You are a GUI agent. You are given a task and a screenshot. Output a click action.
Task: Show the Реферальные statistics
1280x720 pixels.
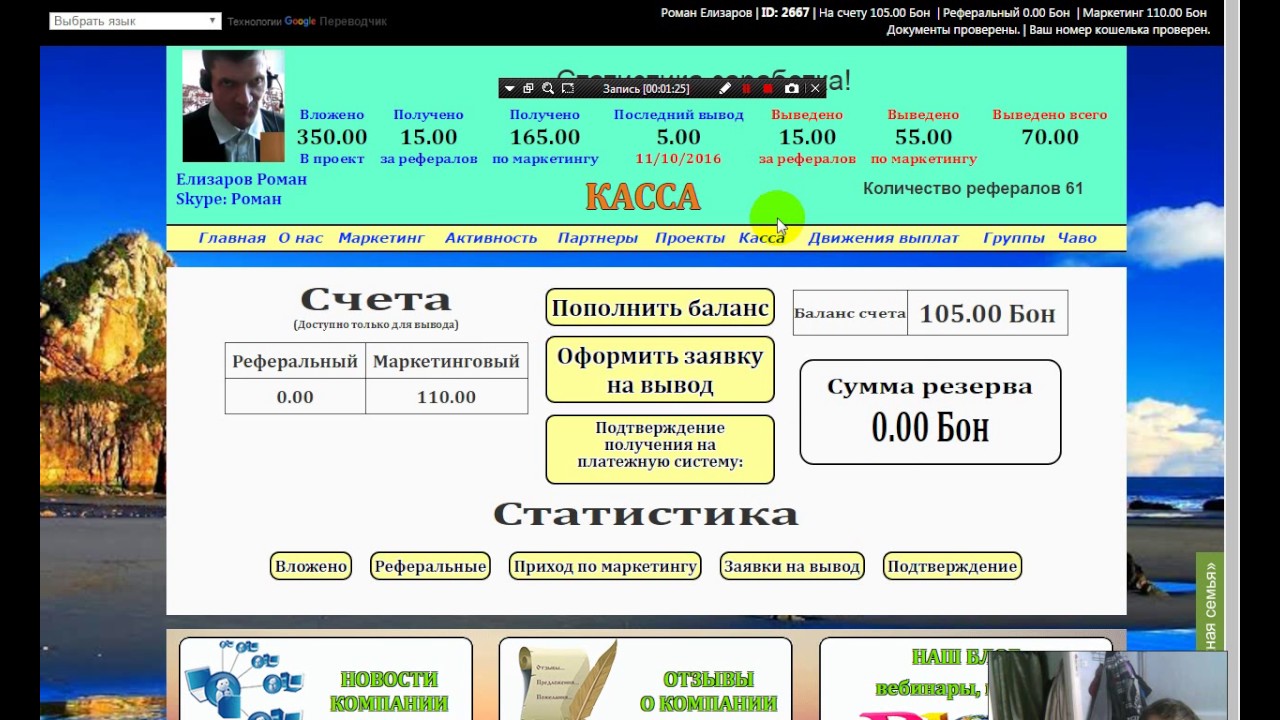point(430,566)
